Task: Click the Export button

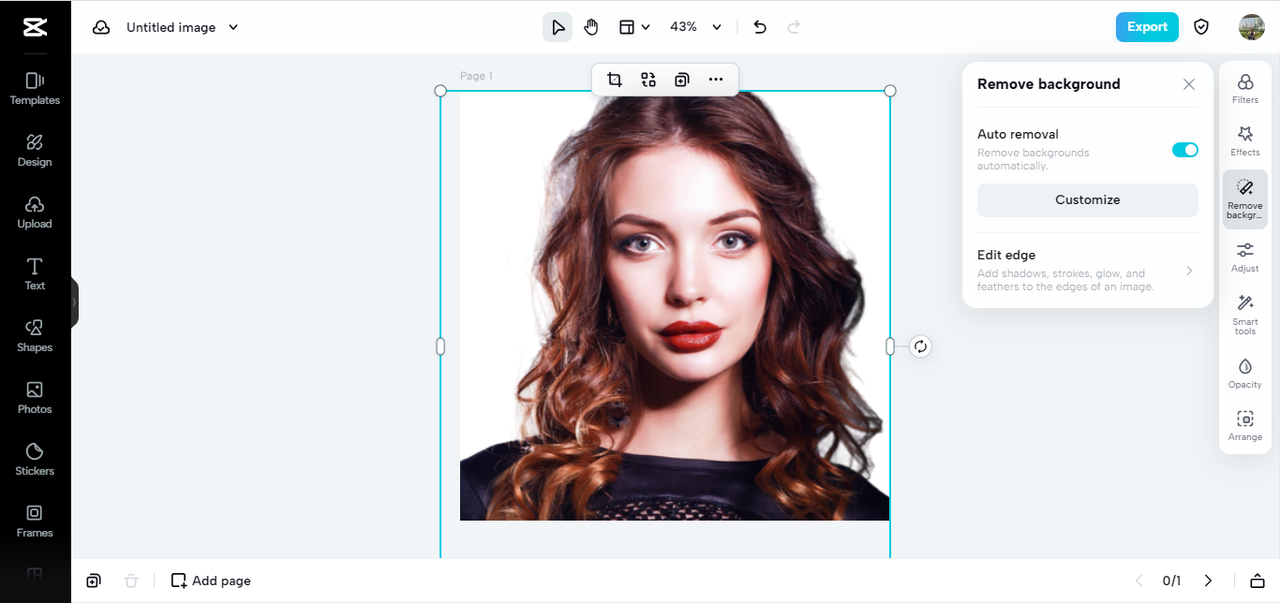Action: coord(1147,27)
